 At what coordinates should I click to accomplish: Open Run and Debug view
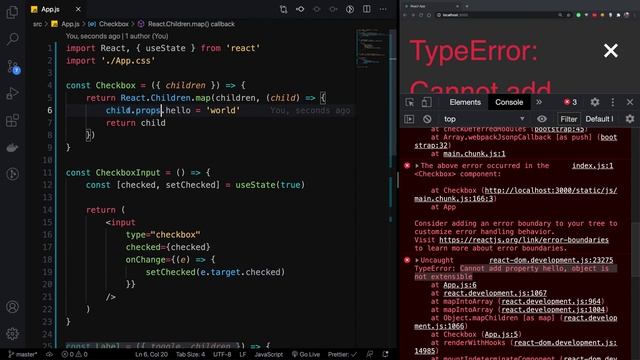pos(12,93)
